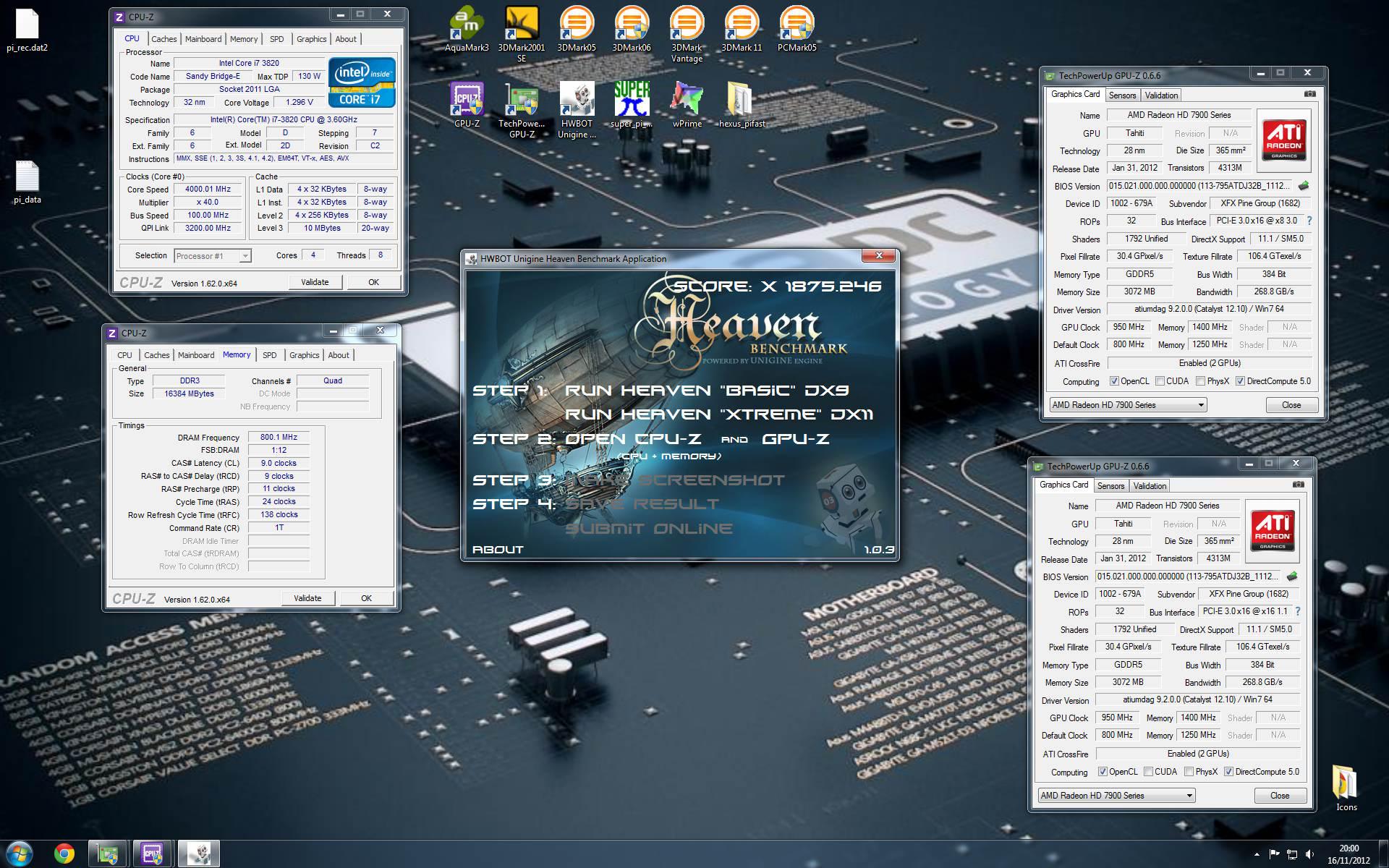Open the 3DMark2001 SE desktop shortcut
Screen dimensions: 1389x868
pos(522,34)
